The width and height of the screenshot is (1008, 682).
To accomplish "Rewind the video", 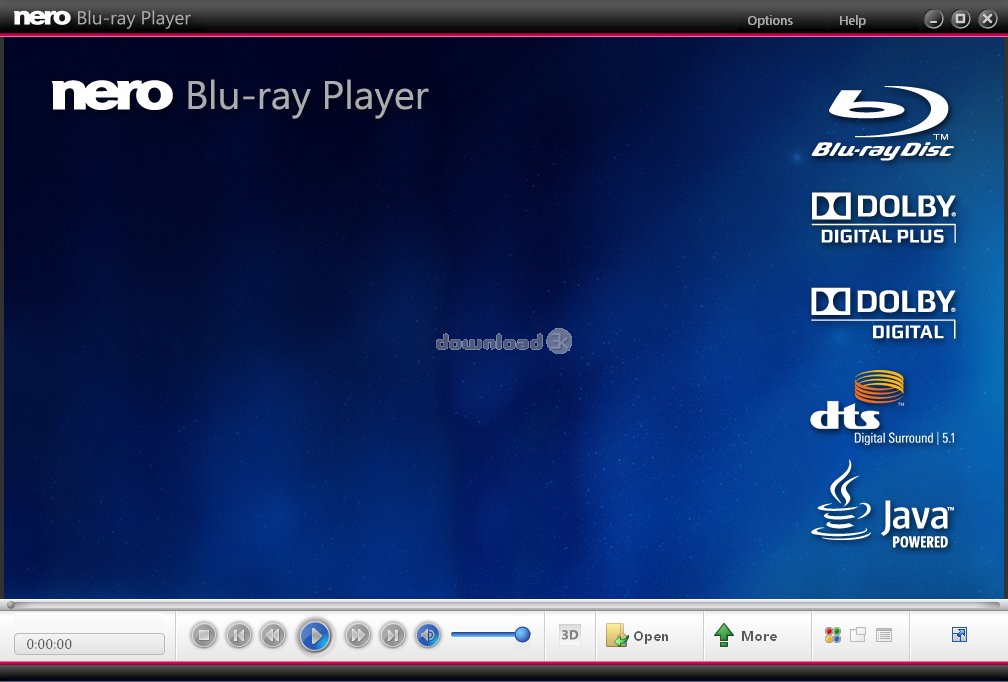I will coord(273,636).
